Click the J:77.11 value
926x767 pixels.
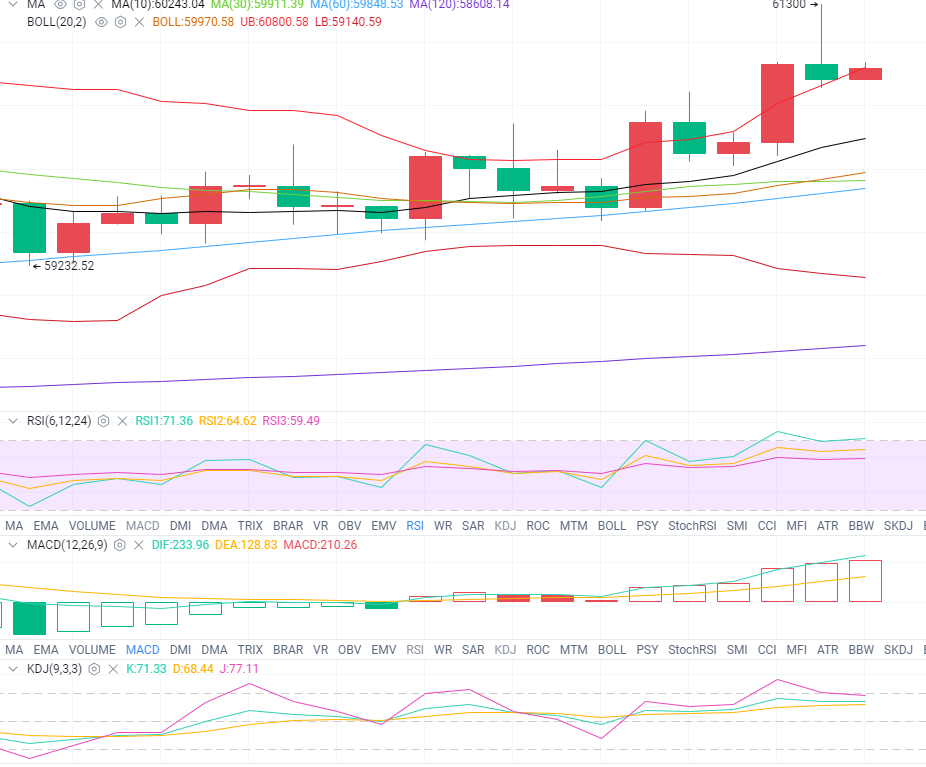click(239, 669)
